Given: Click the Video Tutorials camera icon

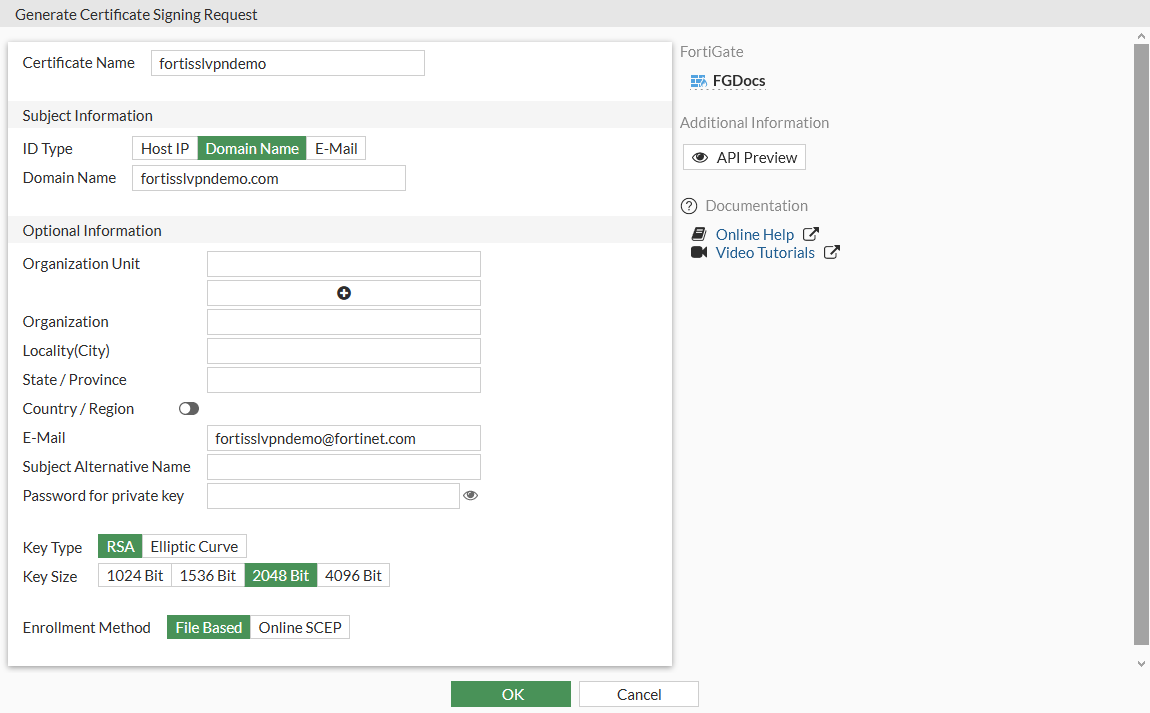Looking at the screenshot, I should point(699,252).
